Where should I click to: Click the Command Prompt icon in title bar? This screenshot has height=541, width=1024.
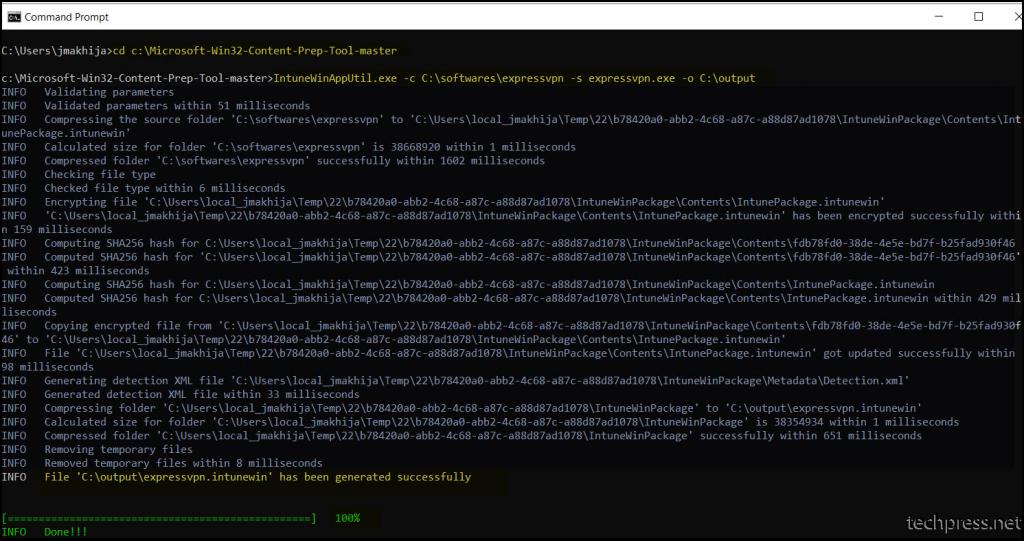pyautogui.click(x=14, y=17)
